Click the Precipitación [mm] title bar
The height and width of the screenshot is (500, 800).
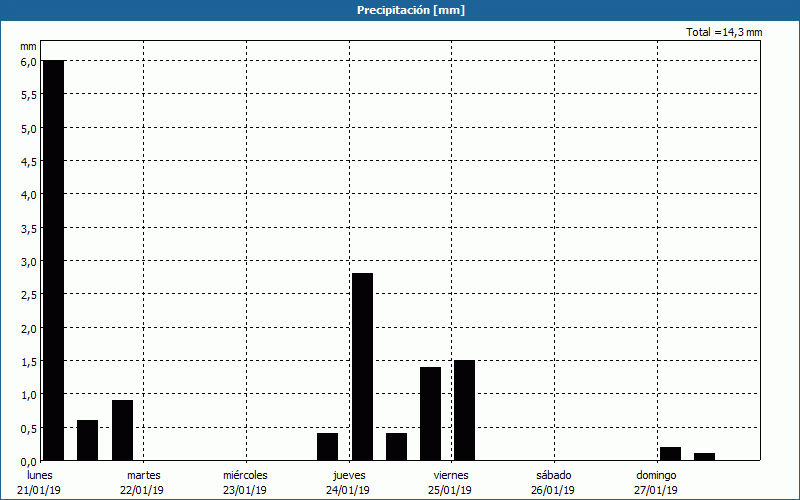click(x=400, y=10)
